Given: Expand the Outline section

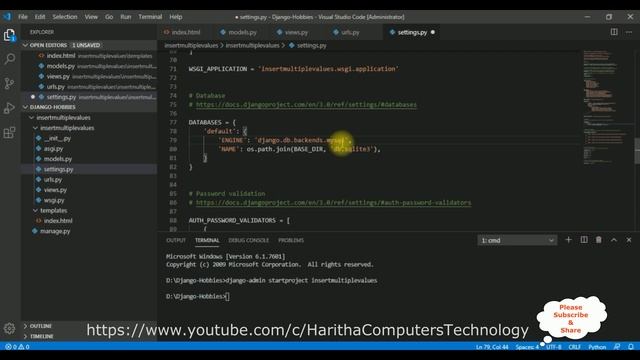Looking at the screenshot, I should [x=41, y=326].
